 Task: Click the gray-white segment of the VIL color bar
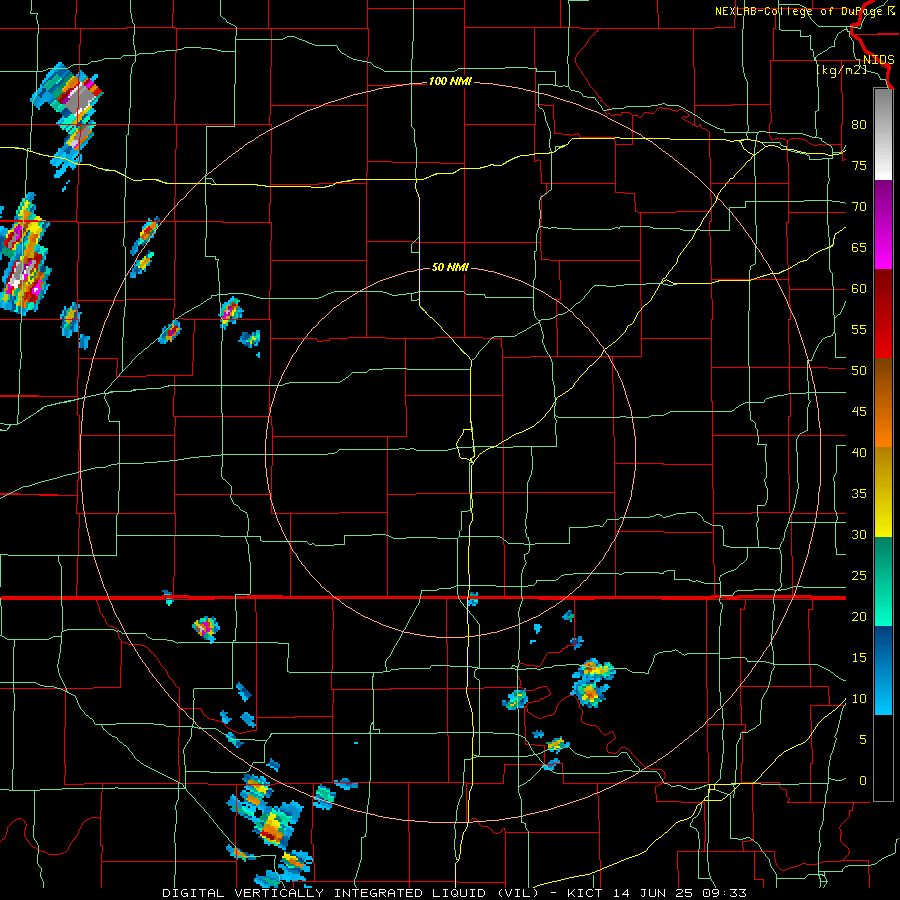coord(883,134)
